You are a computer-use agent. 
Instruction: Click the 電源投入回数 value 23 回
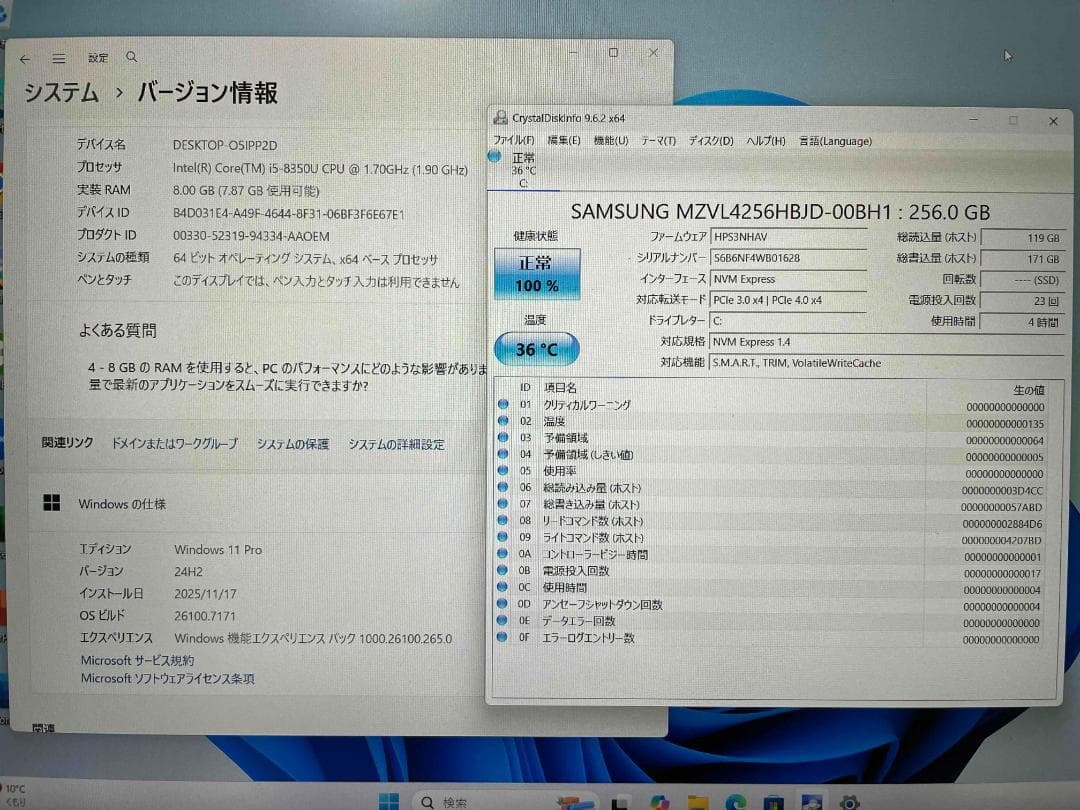click(x=1023, y=301)
